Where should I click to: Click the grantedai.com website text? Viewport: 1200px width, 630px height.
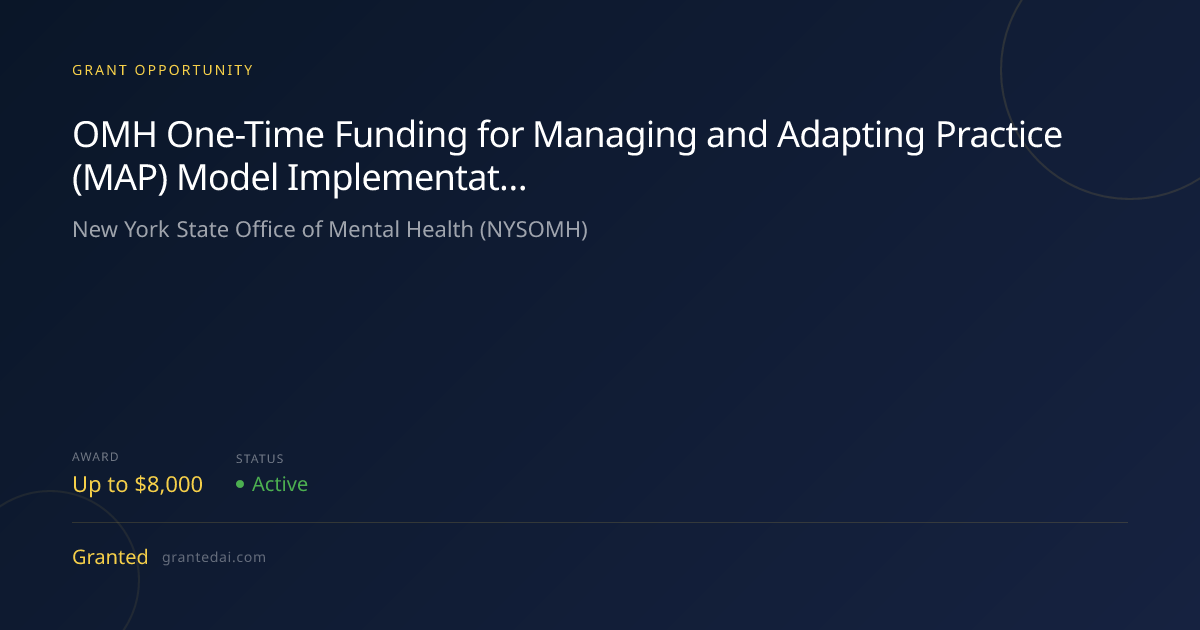tap(214, 558)
